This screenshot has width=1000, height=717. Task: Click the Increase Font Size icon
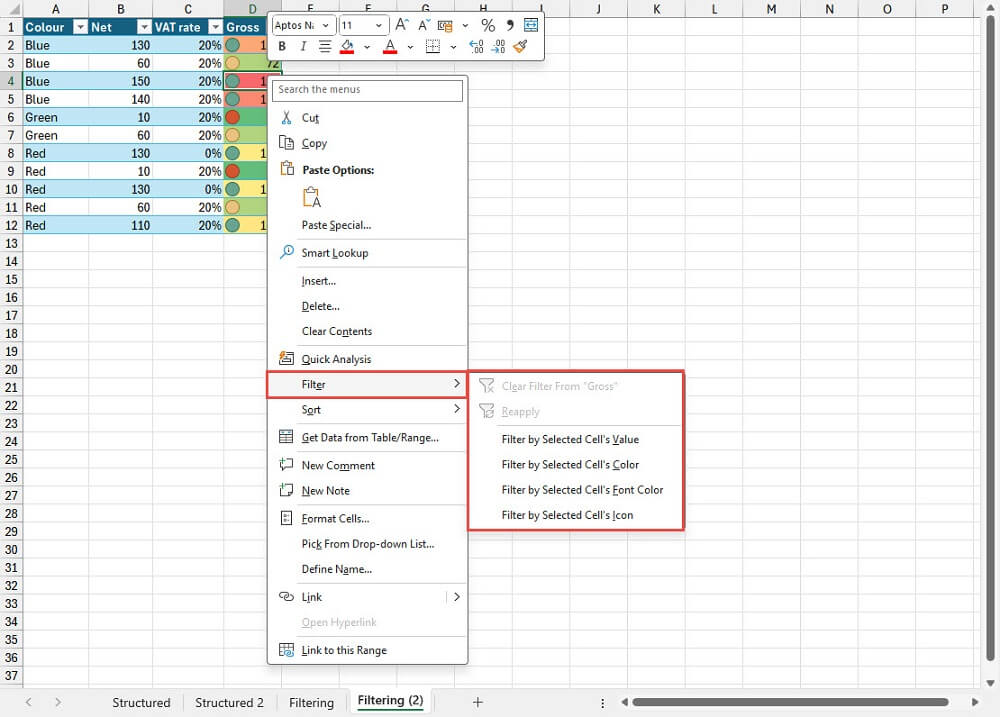(x=400, y=25)
